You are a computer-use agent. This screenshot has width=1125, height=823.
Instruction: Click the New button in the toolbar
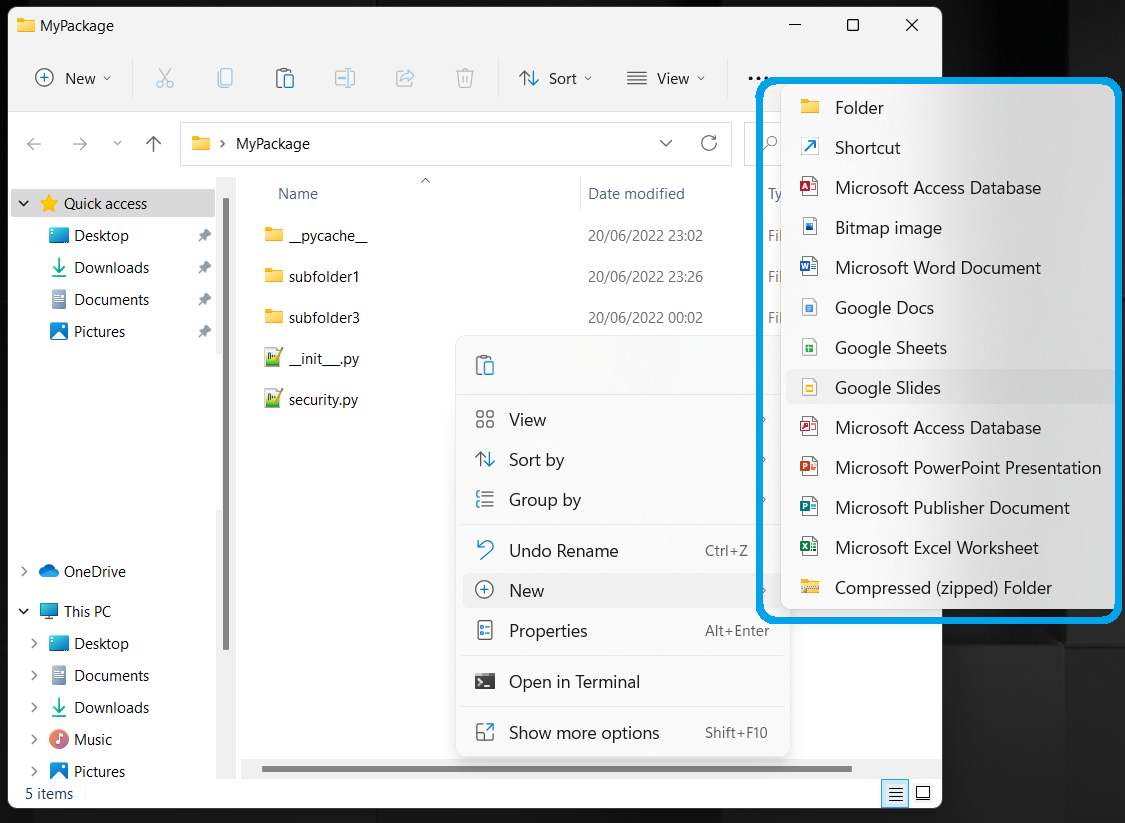click(71, 78)
